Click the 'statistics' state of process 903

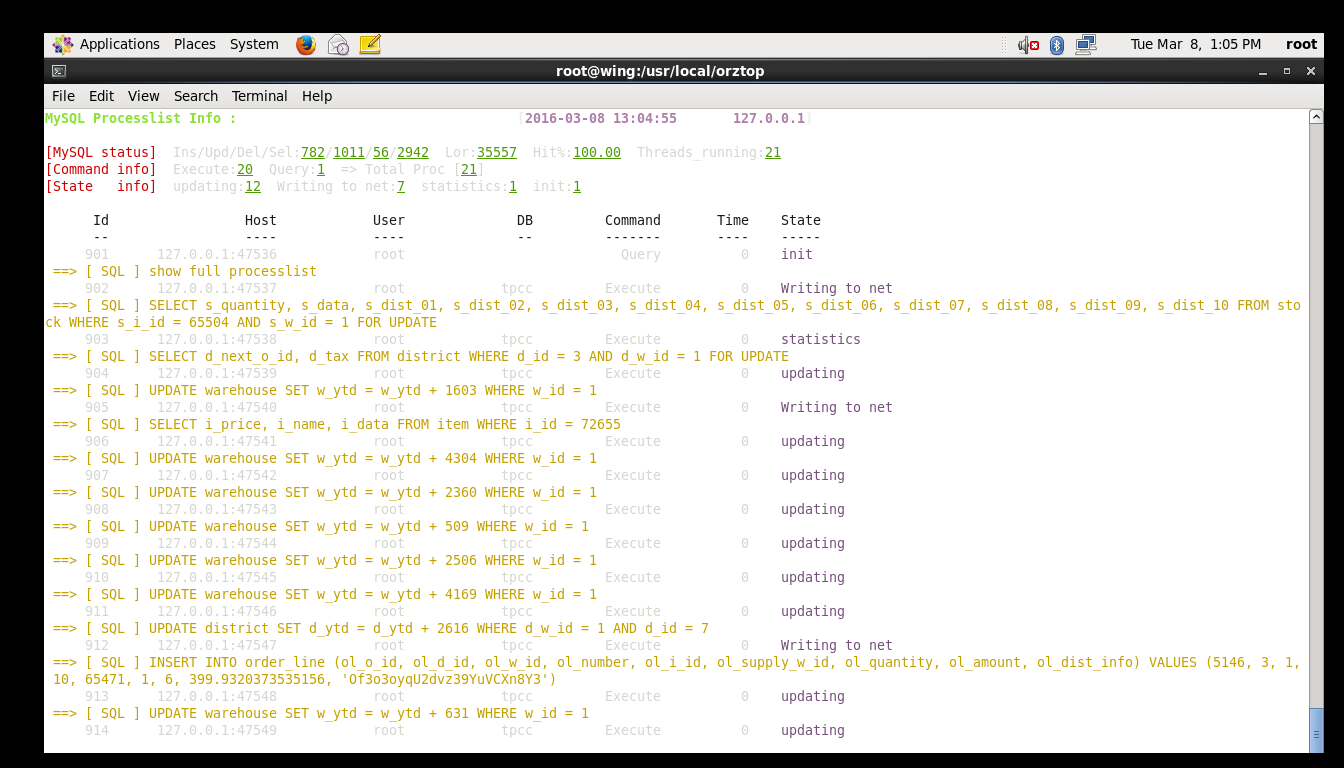[x=821, y=339]
